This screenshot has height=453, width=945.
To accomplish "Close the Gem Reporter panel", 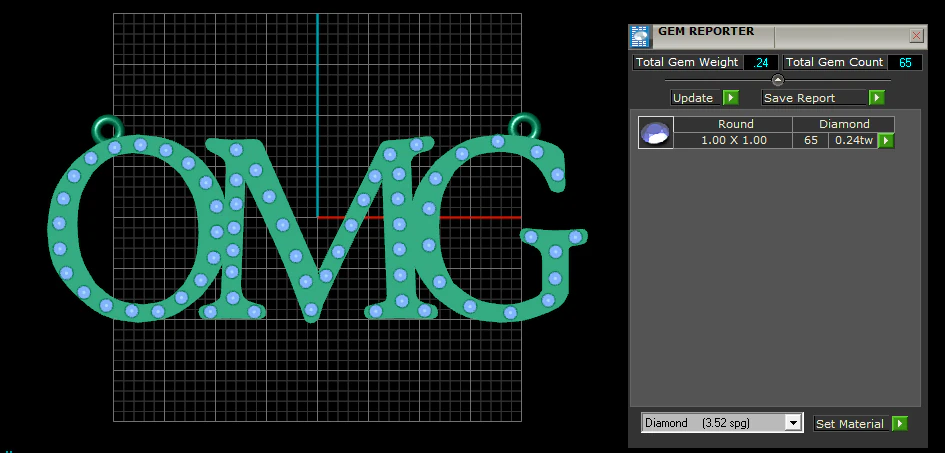I will [916, 36].
